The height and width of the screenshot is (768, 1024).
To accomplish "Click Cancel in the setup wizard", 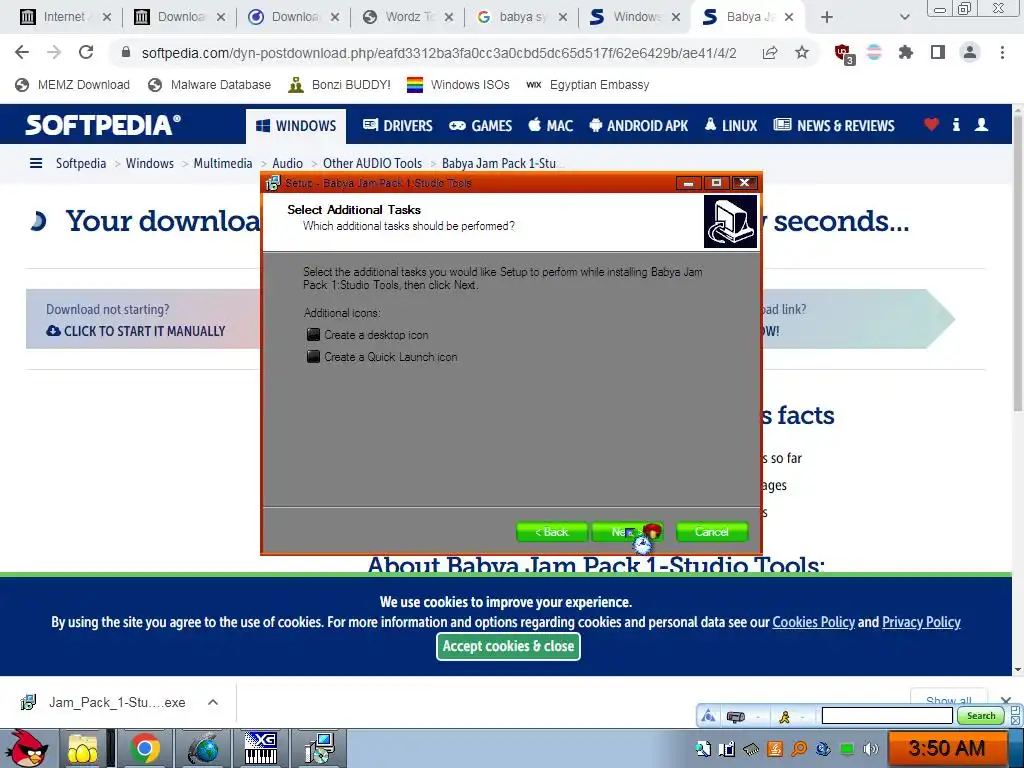I will coord(712,532).
